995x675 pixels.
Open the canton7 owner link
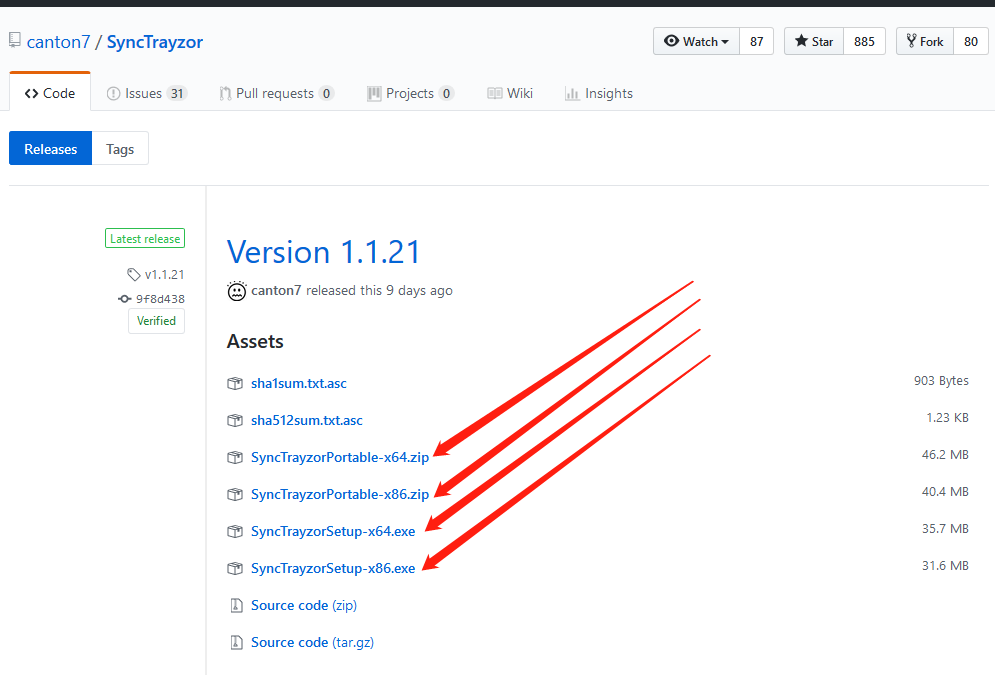(x=58, y=42)
